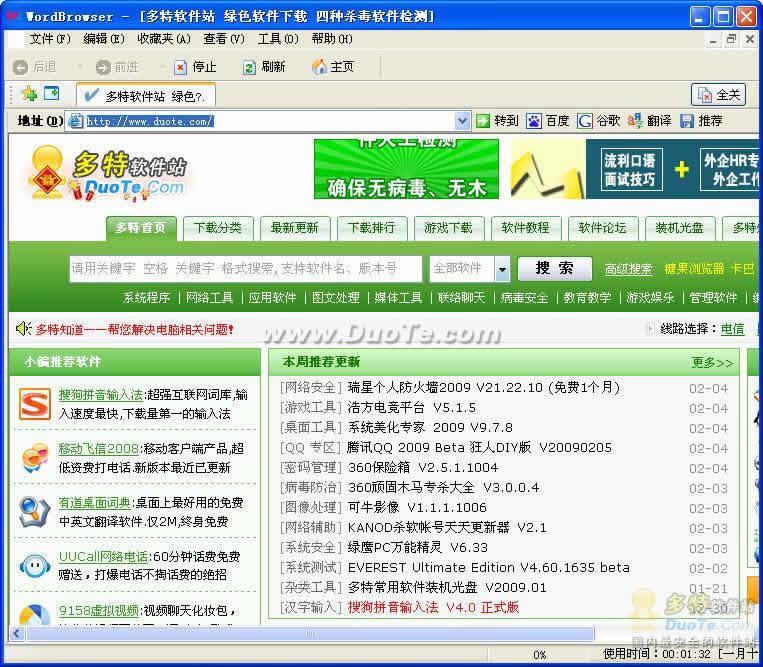The width and height of the screenshot is (763, 667).
Task: Click the 全关 close-all button
Action: 718,94
